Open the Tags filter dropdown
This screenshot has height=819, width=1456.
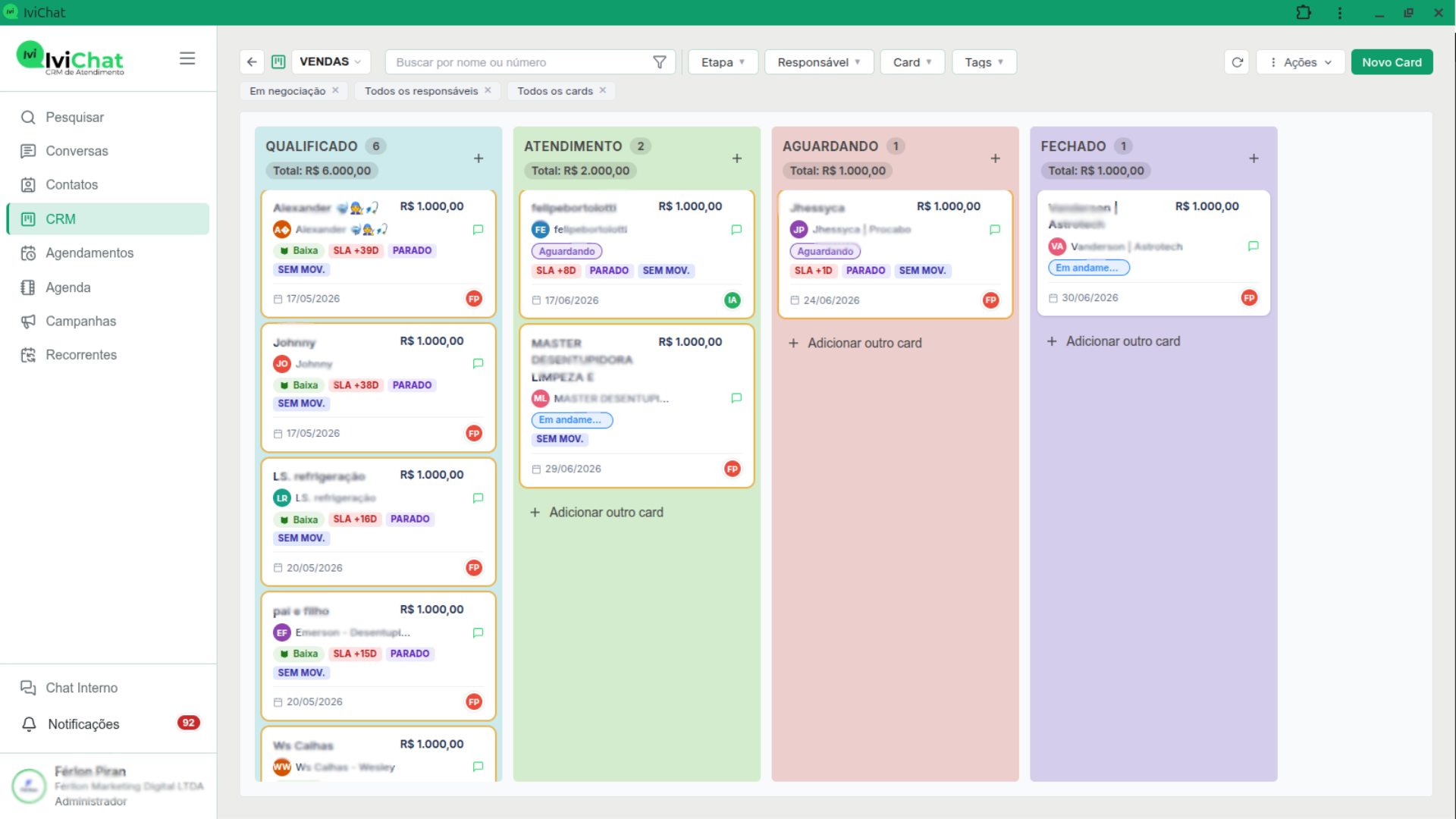click(x=984, y=62)
